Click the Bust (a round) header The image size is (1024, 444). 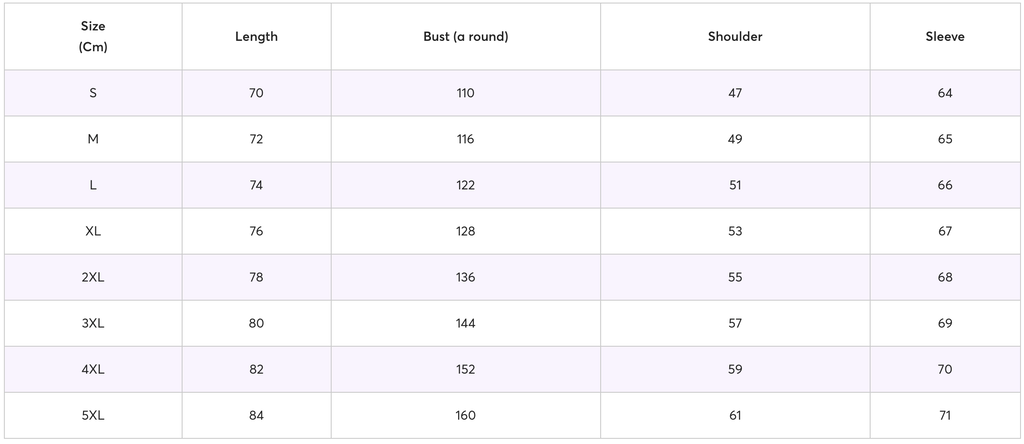coord(466,37)
